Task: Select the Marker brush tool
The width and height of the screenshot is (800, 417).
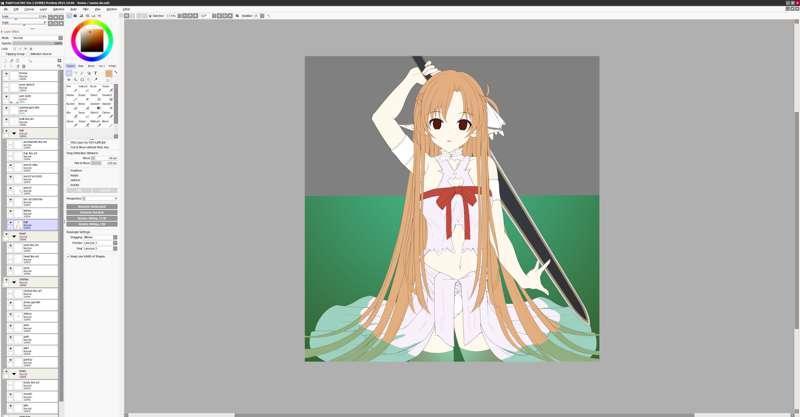Action: point(71,98)
